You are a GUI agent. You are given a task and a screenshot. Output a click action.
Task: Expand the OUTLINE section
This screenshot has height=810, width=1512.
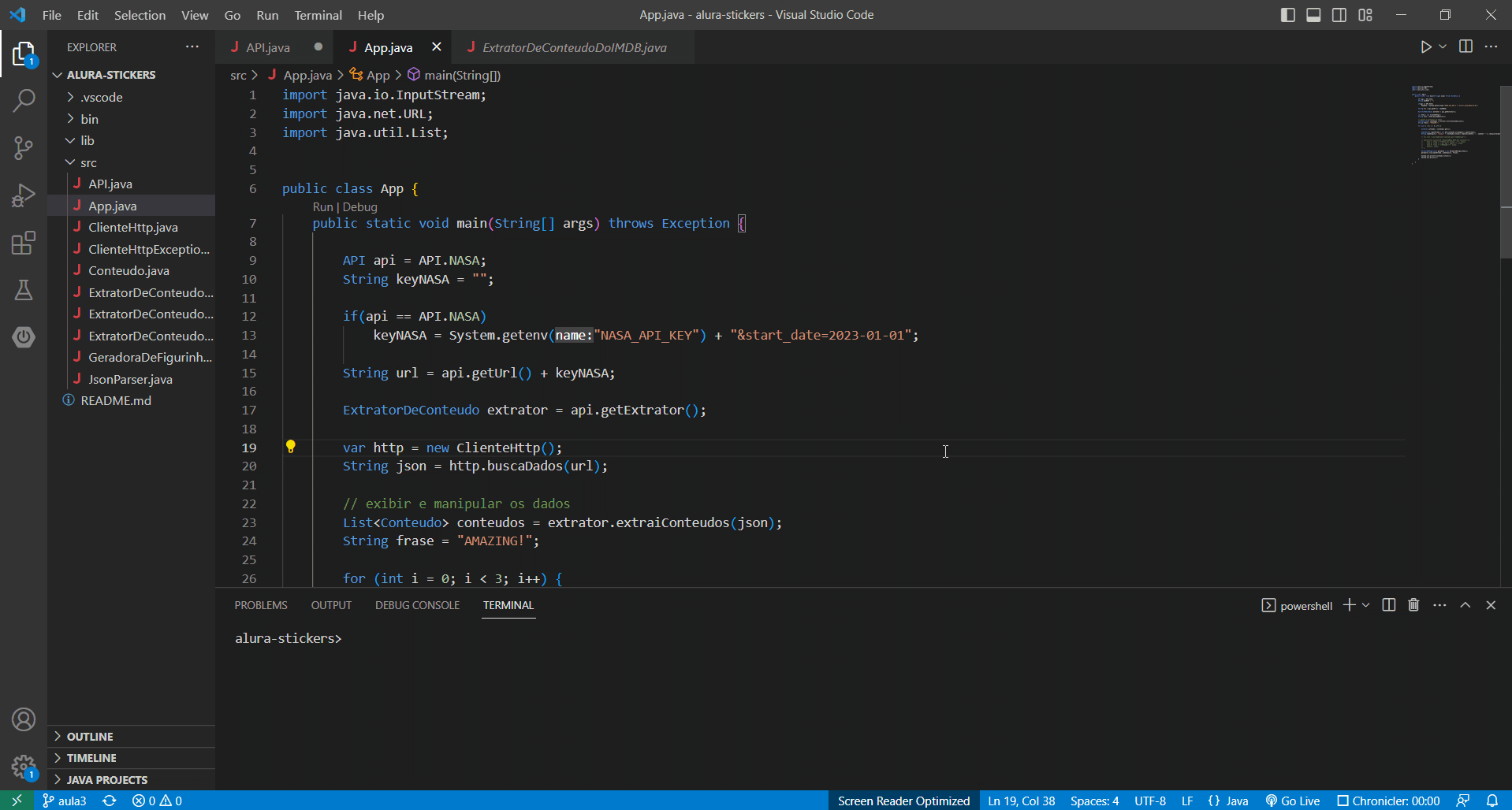click(131, 736)
